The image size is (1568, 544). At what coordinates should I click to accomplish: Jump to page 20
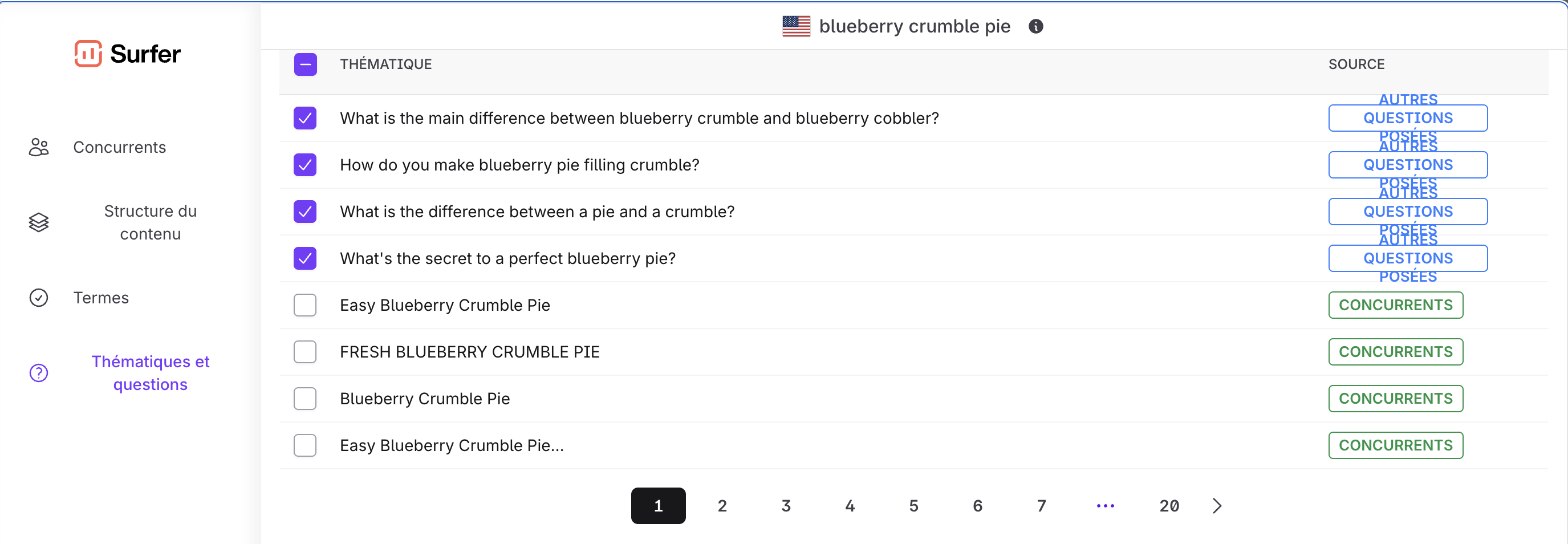pyautogui.click(x=1169, y=506)
